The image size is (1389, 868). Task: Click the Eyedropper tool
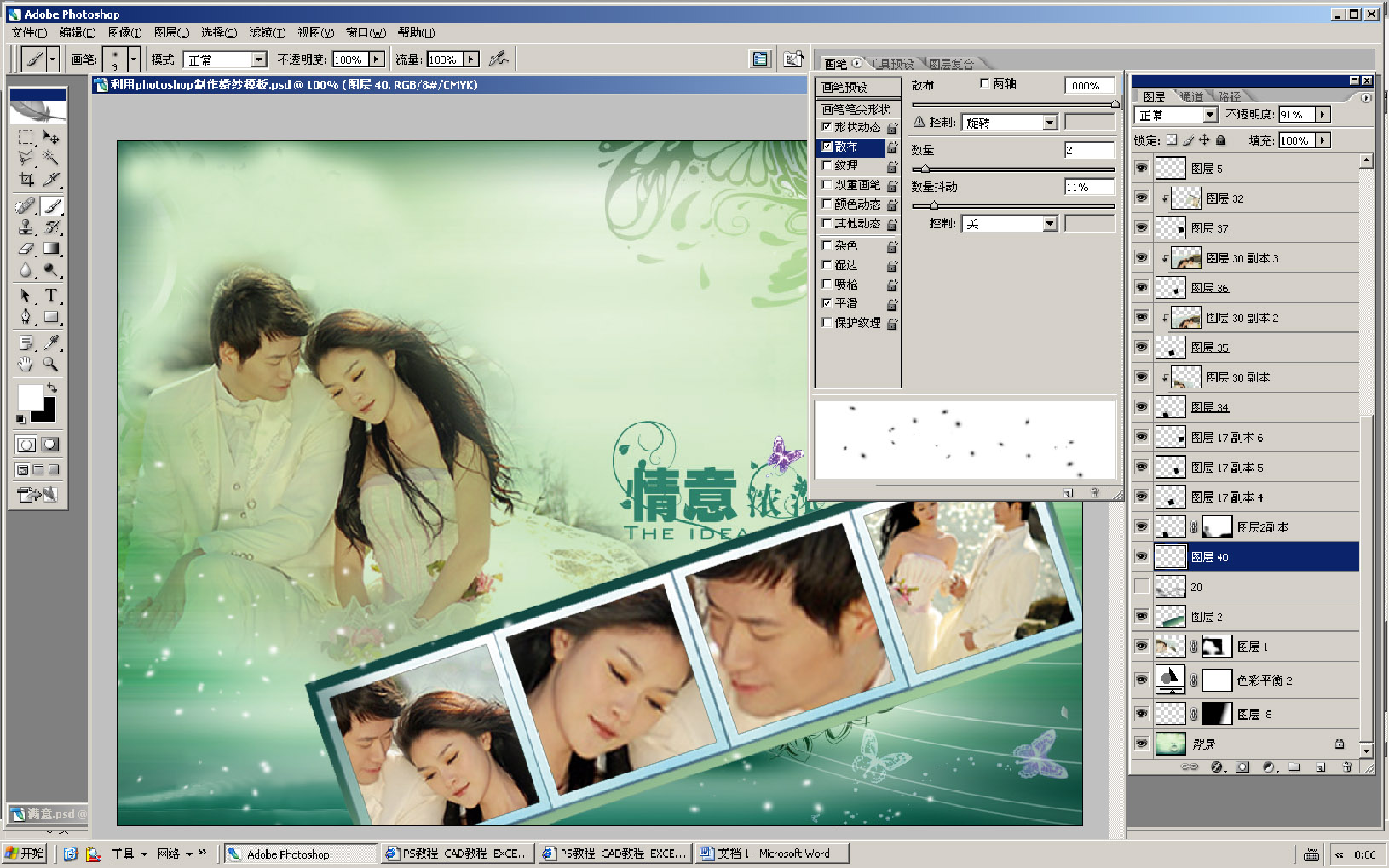tap(51, 342)
